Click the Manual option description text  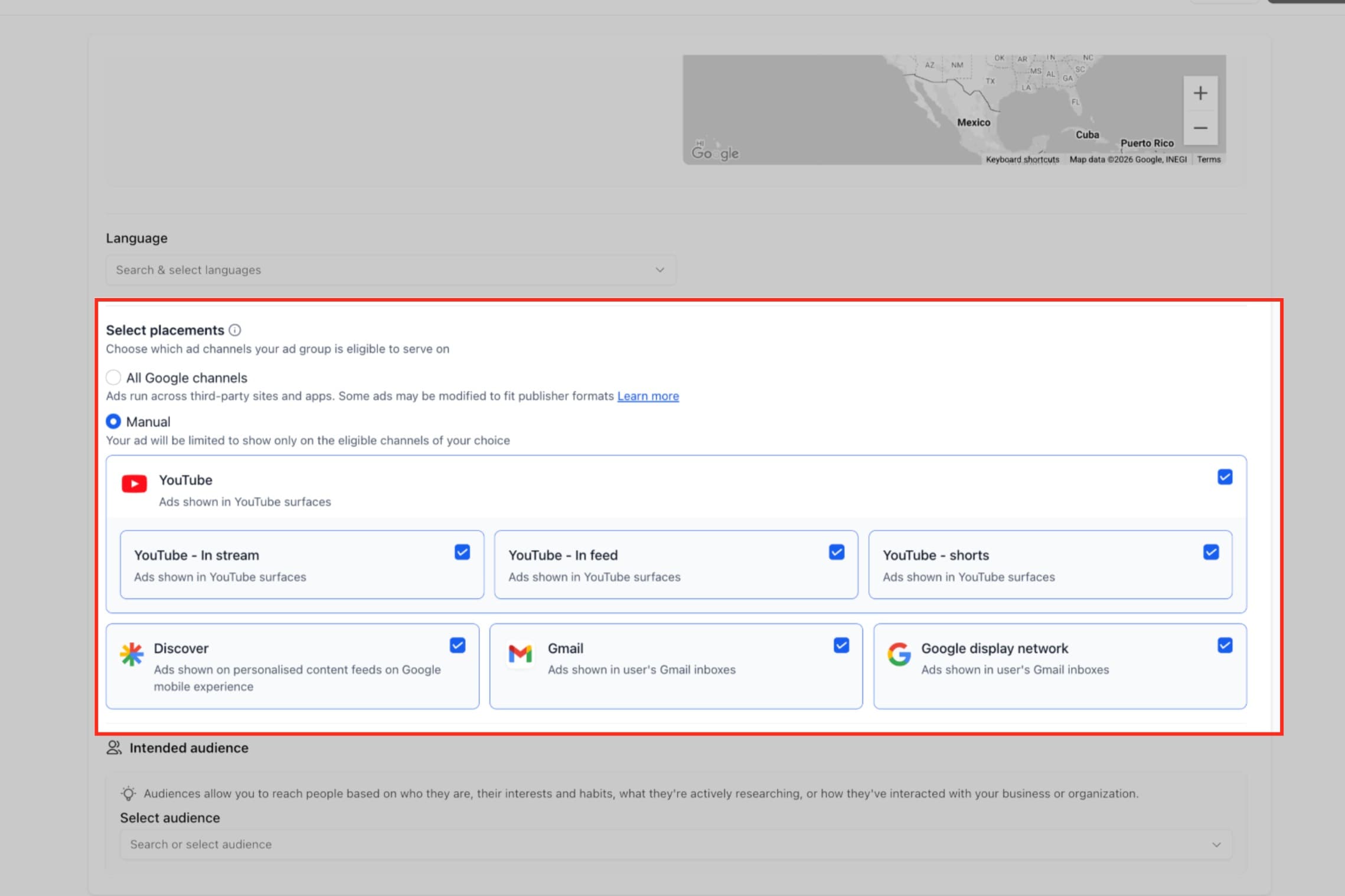point(308,440)
